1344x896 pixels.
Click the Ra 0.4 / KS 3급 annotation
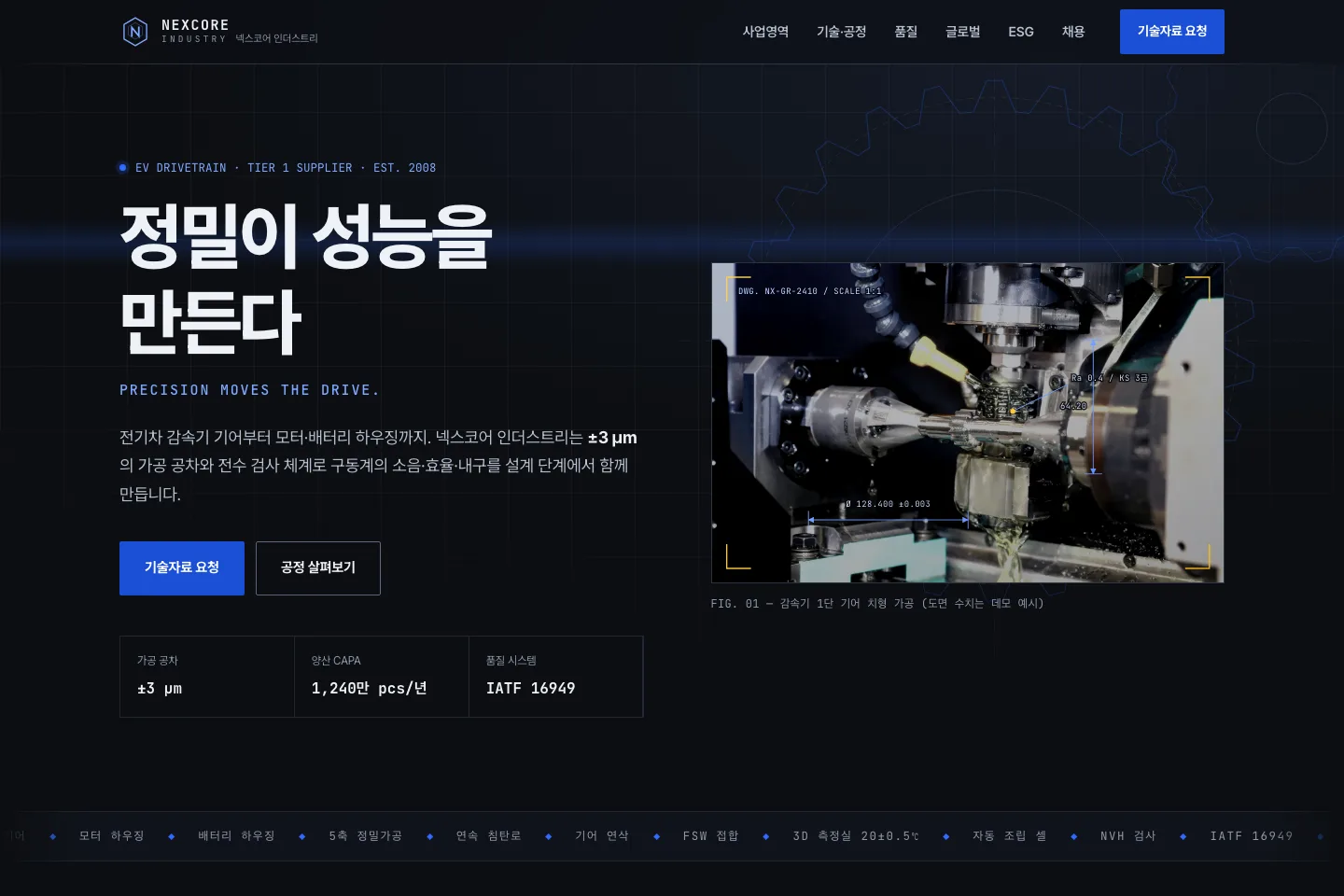coord(1109,378)
